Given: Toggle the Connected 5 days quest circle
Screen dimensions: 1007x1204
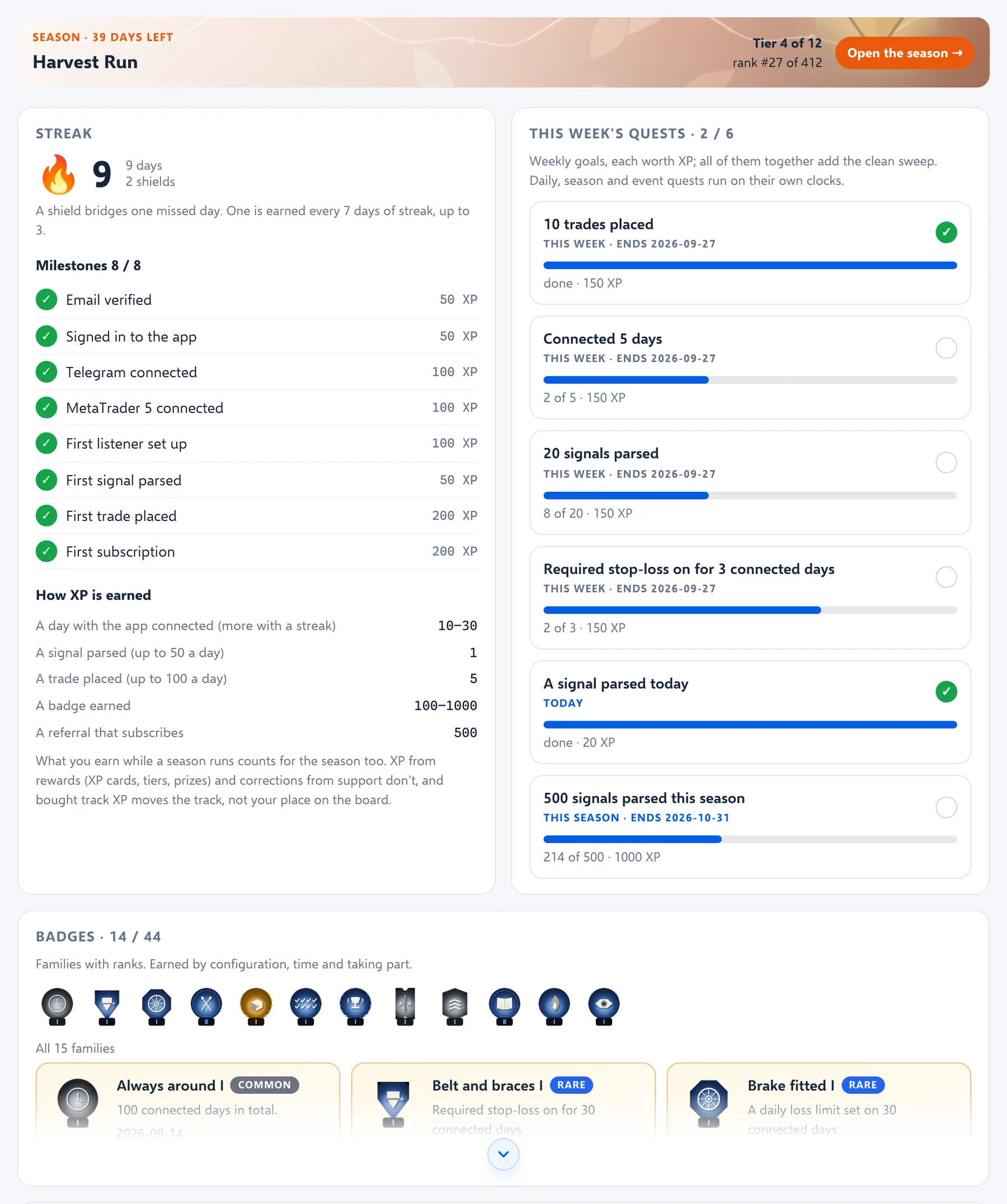Looking at the screenshot, I should [945, 347].
